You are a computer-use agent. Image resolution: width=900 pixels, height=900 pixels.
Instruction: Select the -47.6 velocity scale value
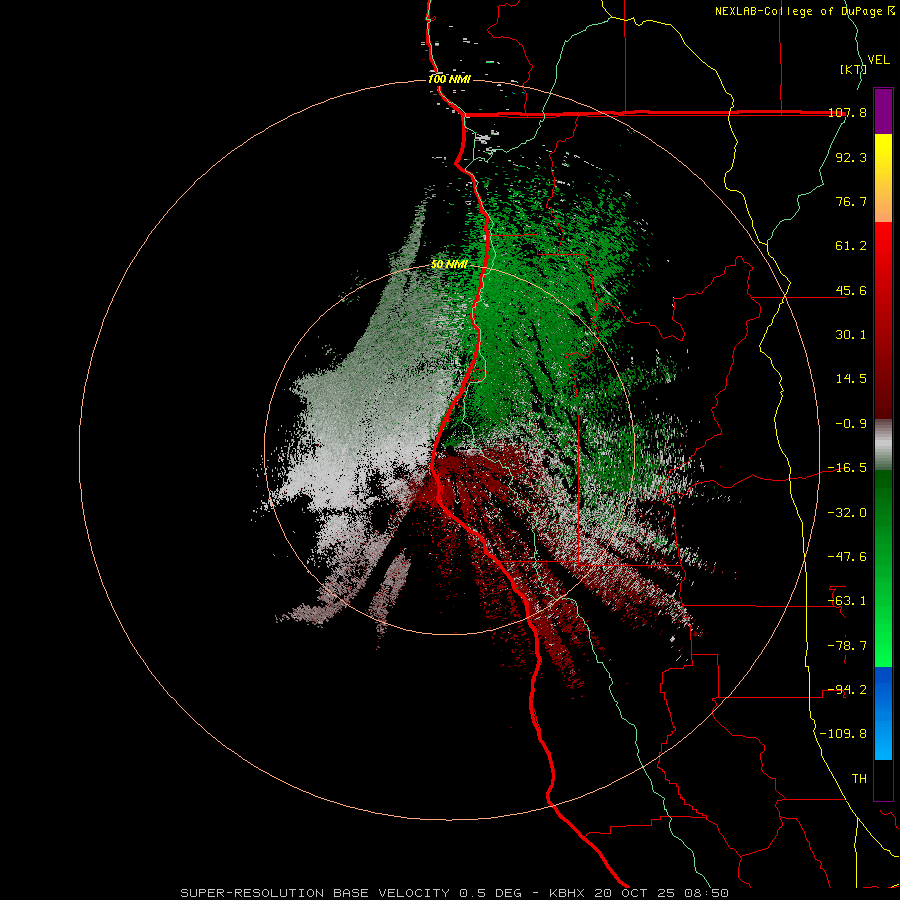pyautogui.click(x=847, y=557)
